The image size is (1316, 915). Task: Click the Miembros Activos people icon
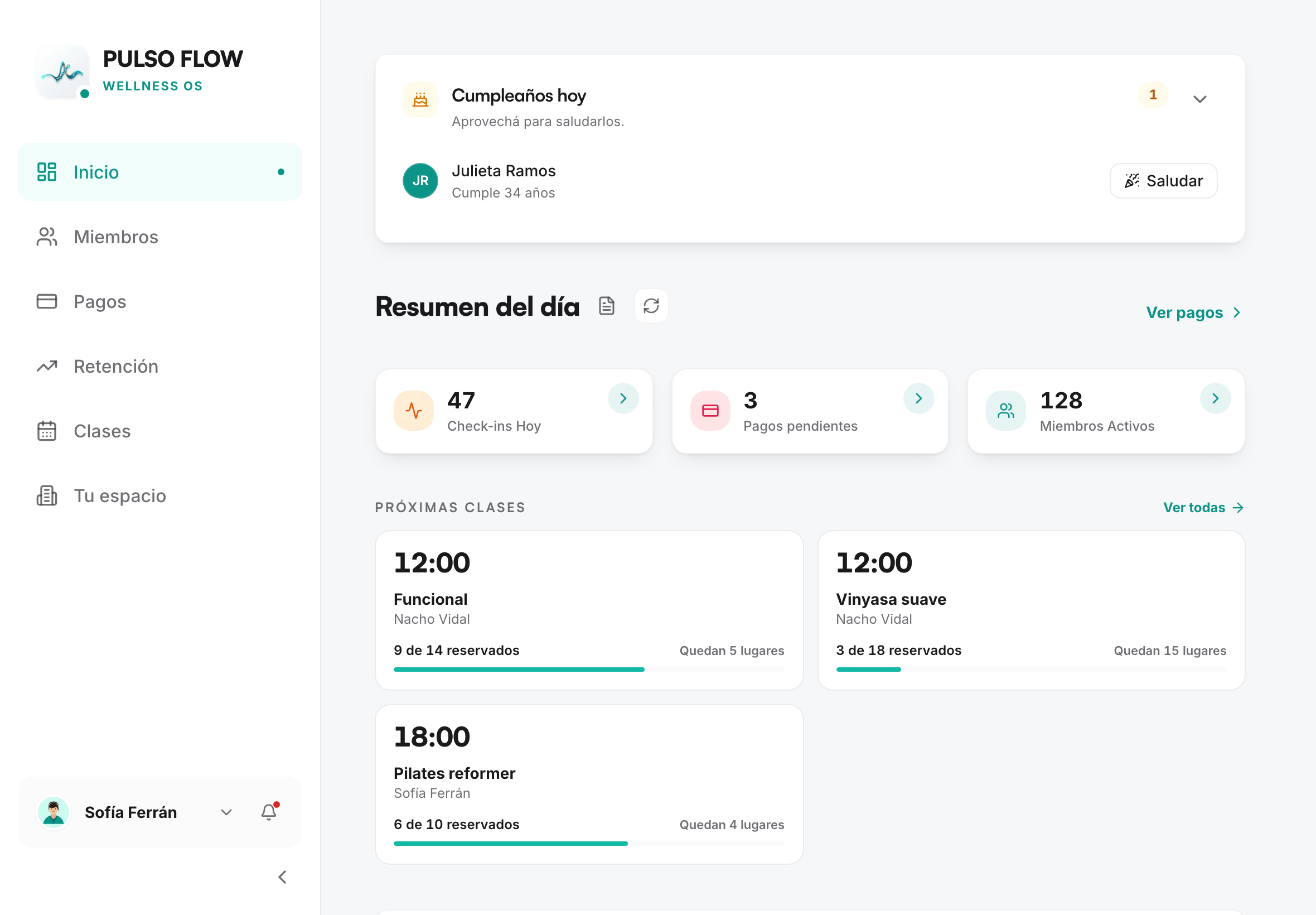point(1005,411)
